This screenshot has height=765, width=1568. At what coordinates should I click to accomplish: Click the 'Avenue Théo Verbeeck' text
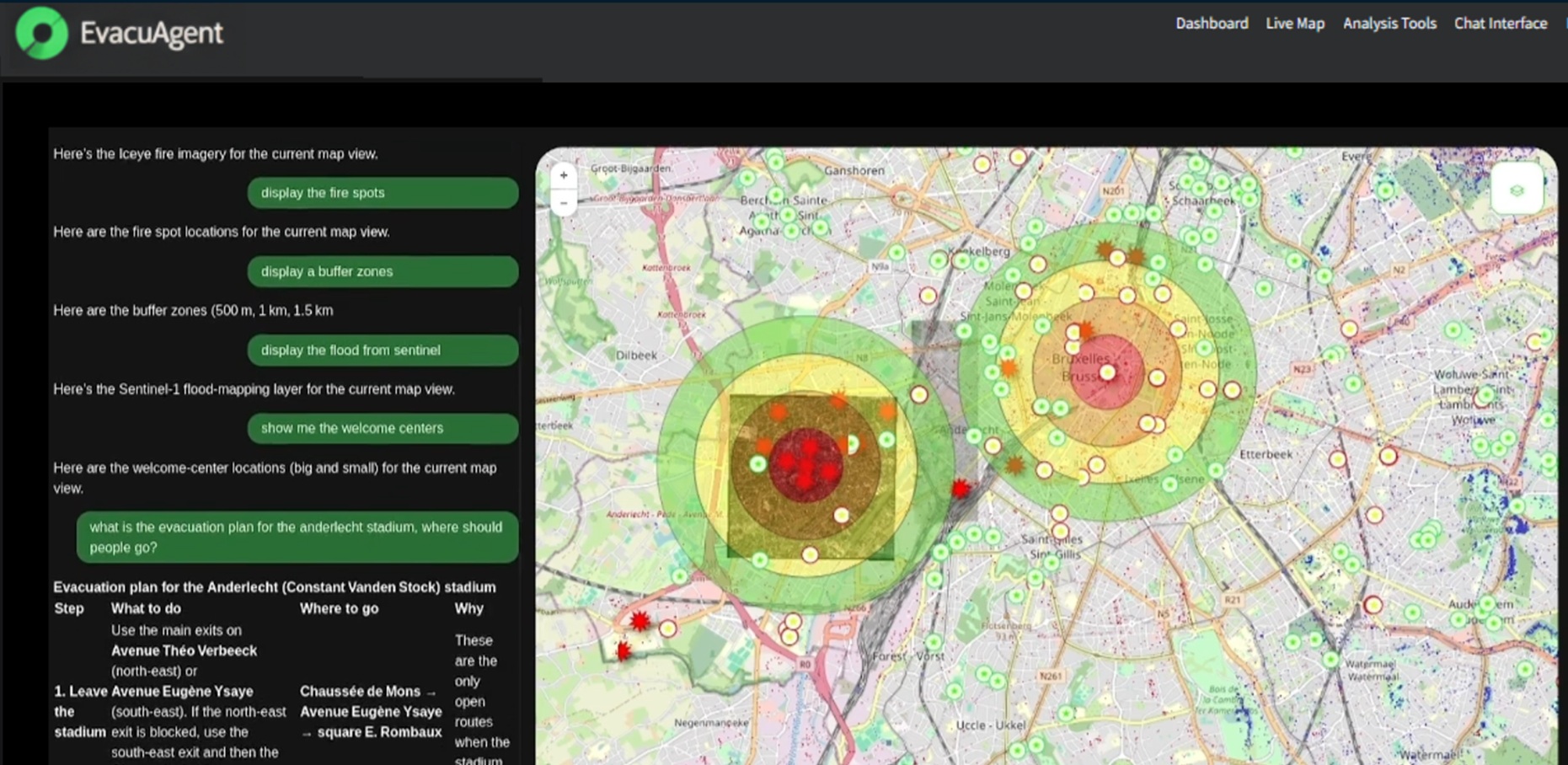pyautogui.click(x=184, y=650)
